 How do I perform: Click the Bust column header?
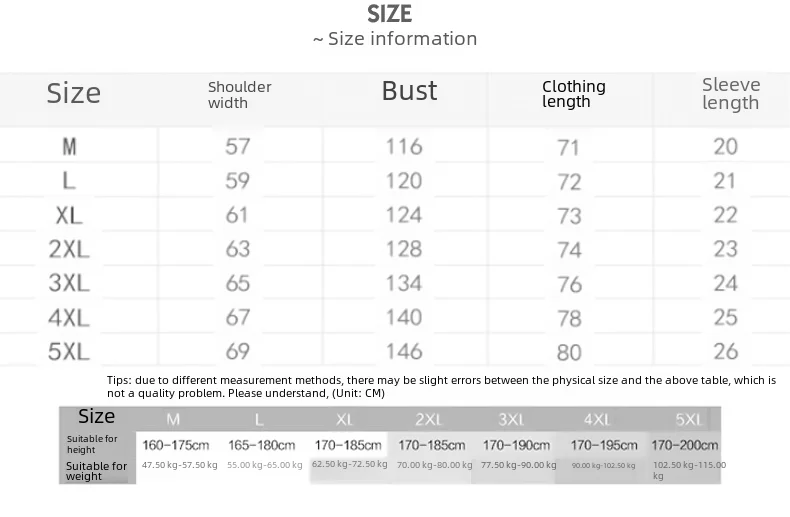point(409,91)
